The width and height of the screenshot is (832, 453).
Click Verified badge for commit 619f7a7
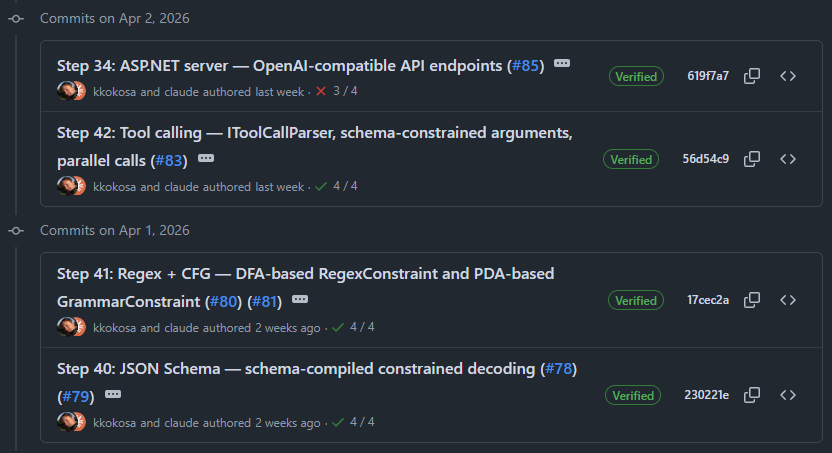click(636, 76)
